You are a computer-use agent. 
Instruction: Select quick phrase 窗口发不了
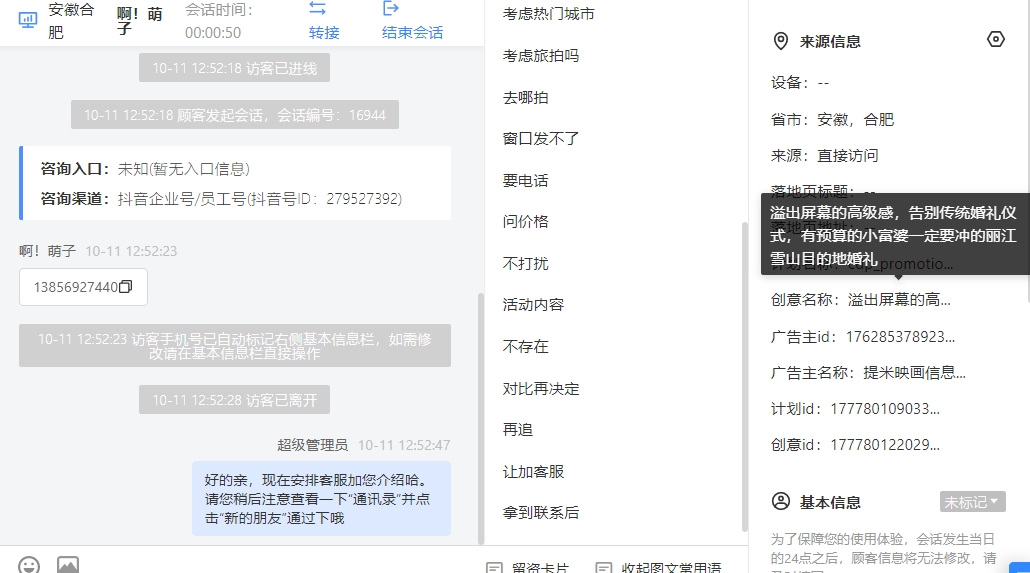[x=541, y=139]
